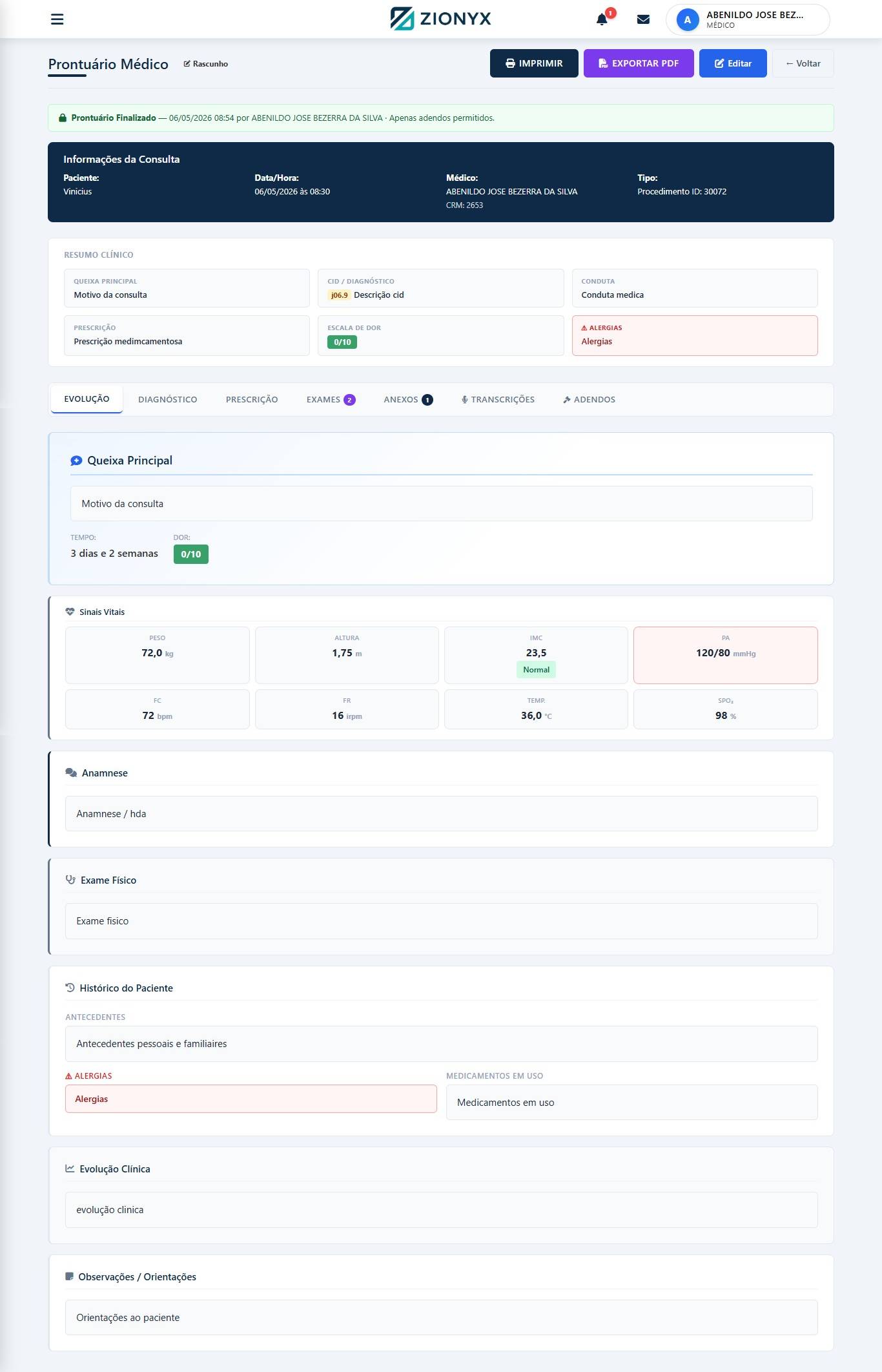Open the user profile menu

point(748,19)
